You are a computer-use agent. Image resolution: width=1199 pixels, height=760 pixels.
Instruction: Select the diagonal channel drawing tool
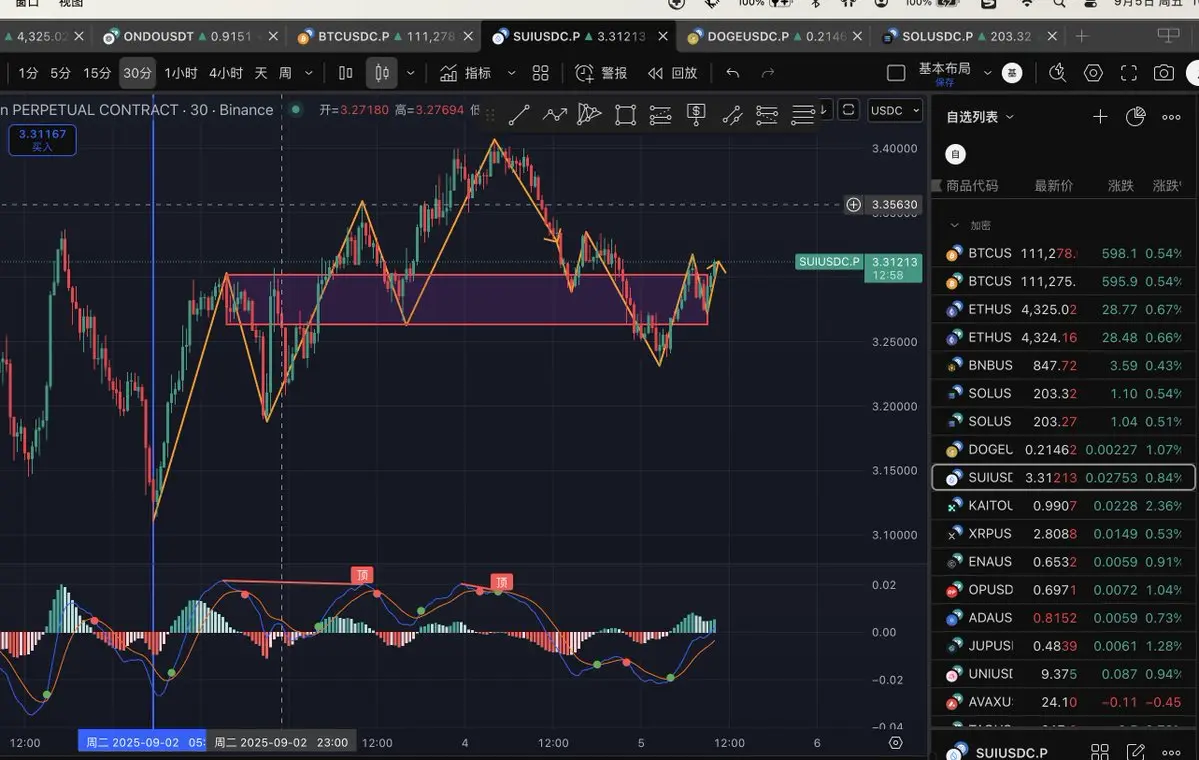732,115
